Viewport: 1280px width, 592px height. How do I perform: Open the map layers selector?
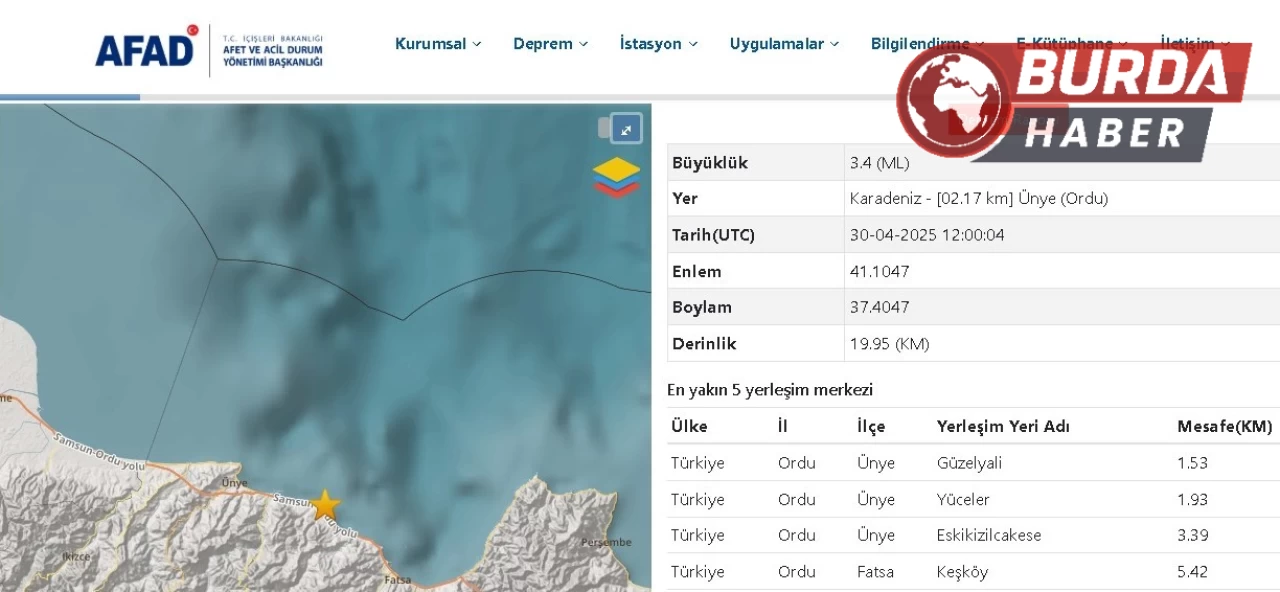[617, 177]
